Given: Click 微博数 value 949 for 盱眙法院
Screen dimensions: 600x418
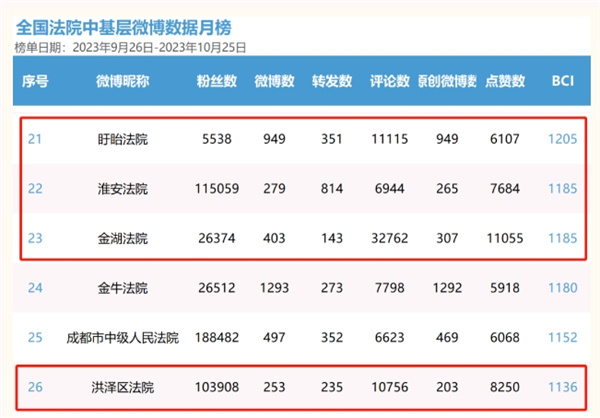Looking at the screenshot, I should 274,139.
